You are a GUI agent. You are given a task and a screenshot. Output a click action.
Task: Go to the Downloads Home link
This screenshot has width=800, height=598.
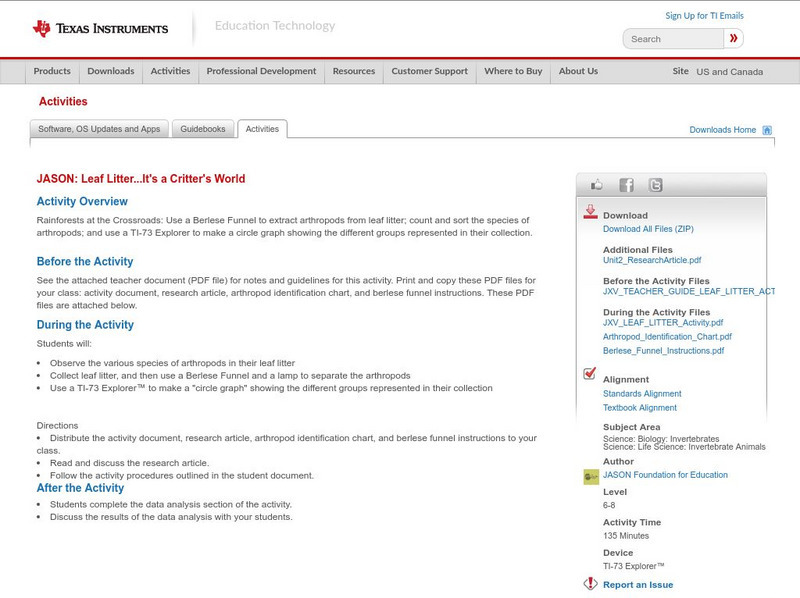(722, 130)
